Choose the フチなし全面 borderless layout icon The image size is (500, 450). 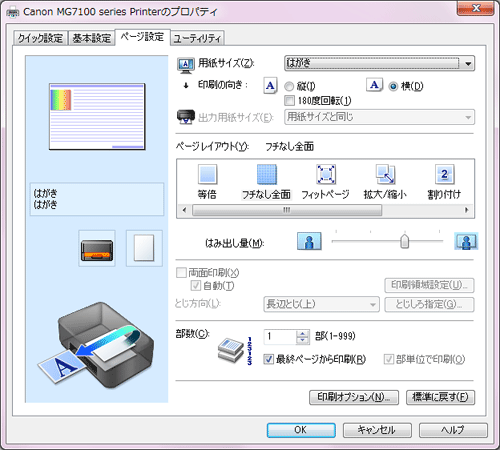[x=267, y=174]
